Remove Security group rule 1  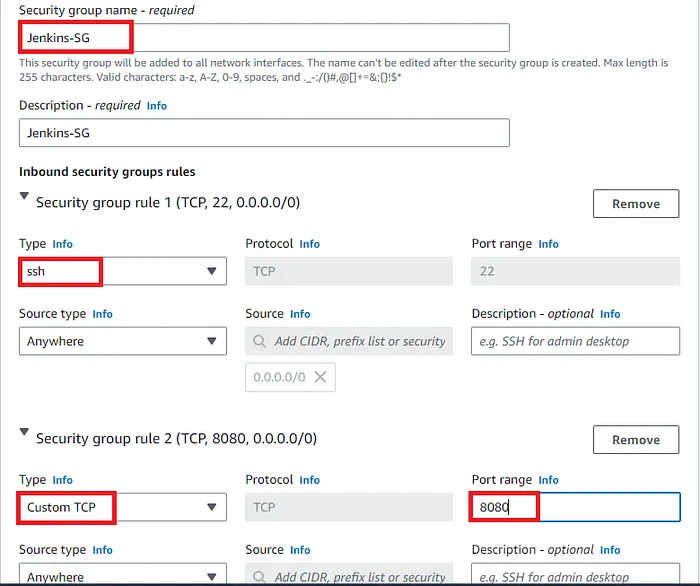636,204
